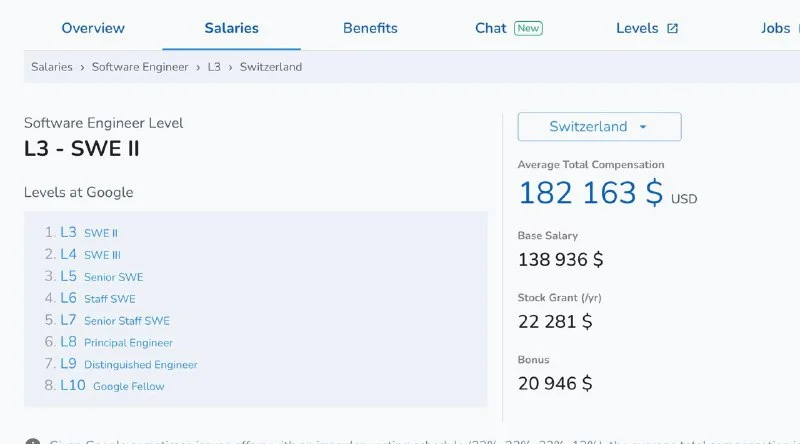This screenshot has height=444, width=800.
Task: Select L5 Senior SWE level
Action: pos(101,277)
